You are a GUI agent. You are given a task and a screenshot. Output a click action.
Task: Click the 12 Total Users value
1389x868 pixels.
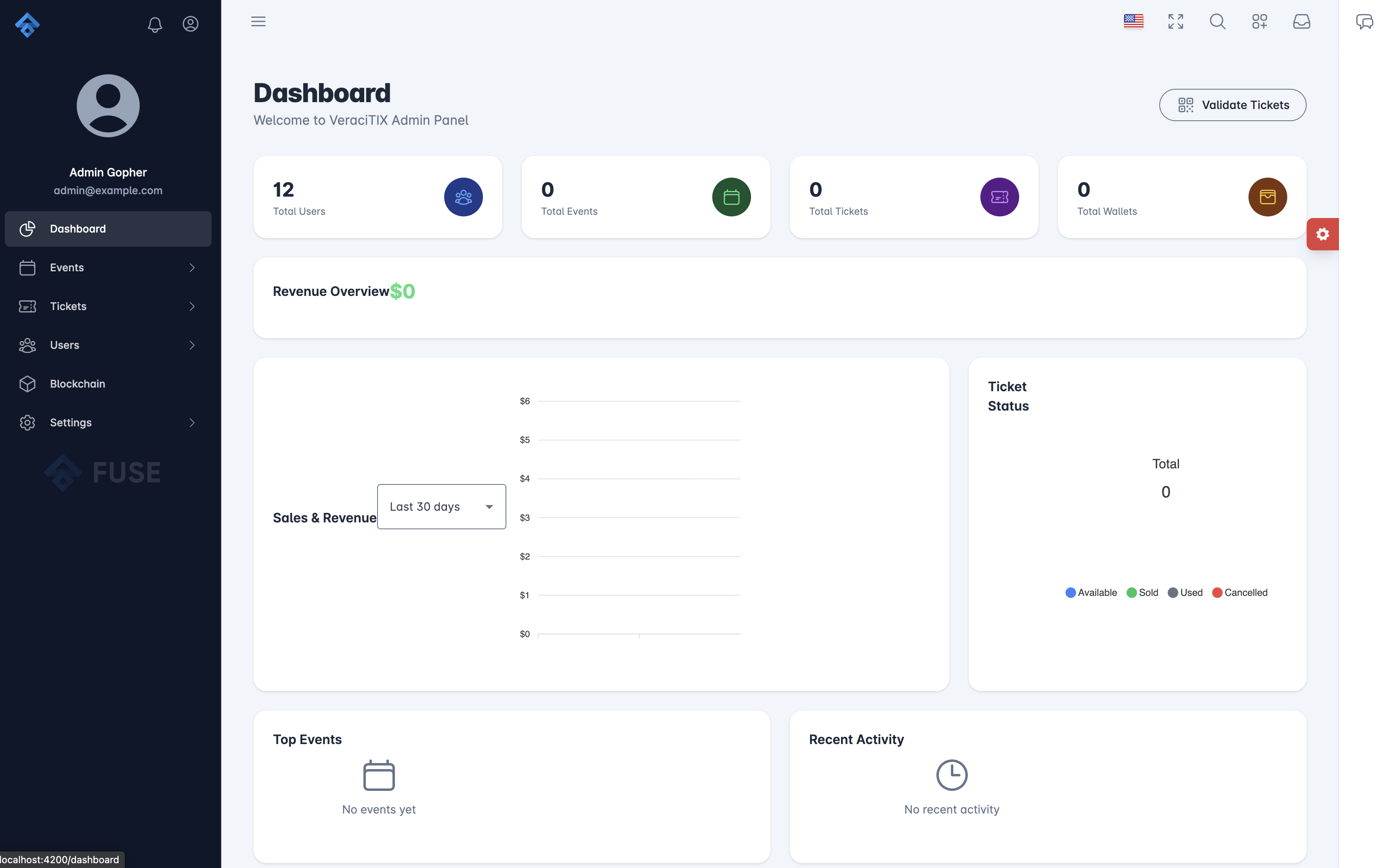coord(283,189)
